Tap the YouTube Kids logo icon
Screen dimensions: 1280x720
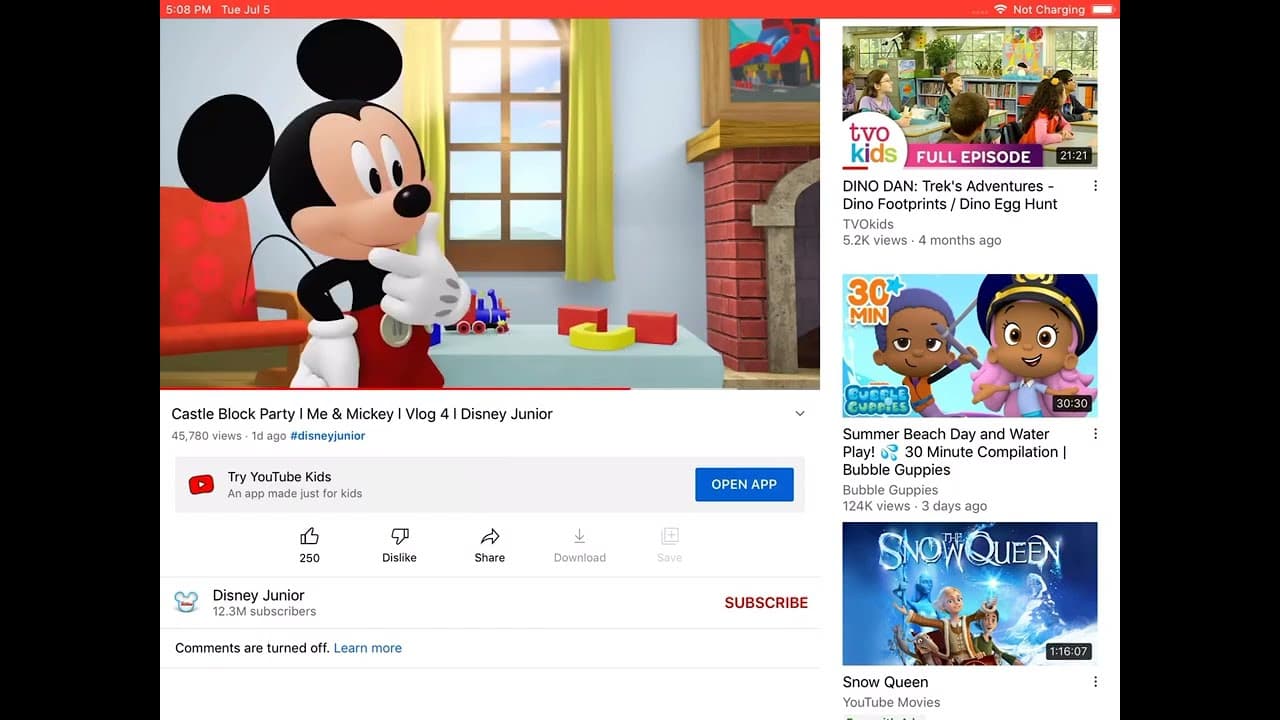click(x=201, y=485)
